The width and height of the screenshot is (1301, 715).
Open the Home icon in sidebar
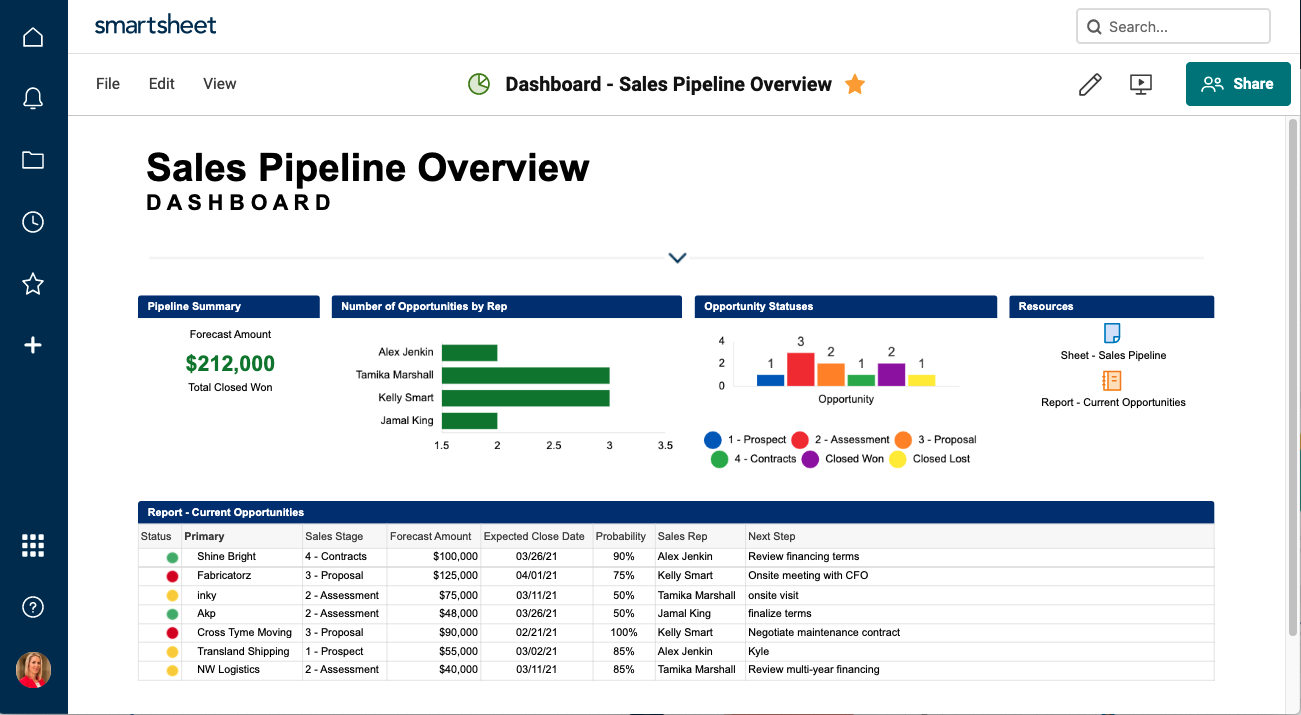pyautogui.click(x=33, y=37)
